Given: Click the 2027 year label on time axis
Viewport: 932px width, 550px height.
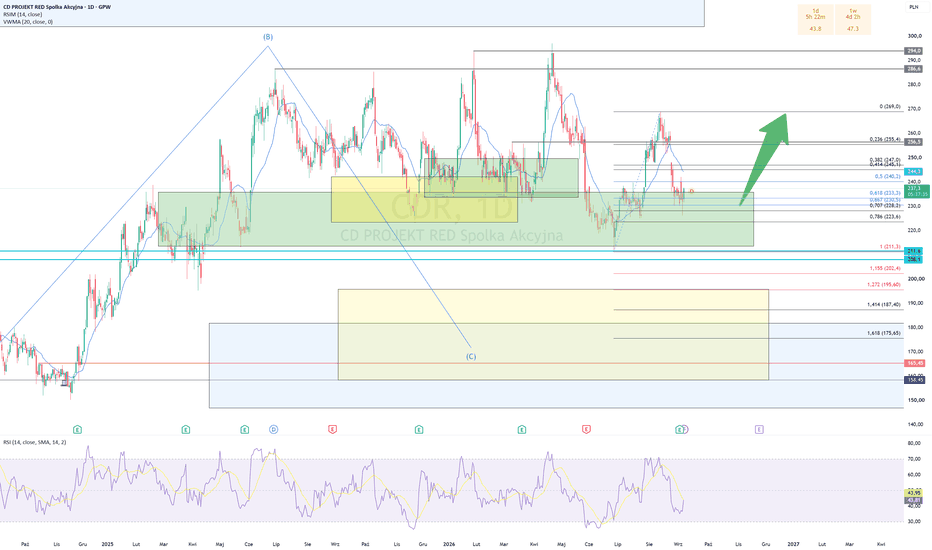Looking at the screenshot, I should click(x=793, y=544).
